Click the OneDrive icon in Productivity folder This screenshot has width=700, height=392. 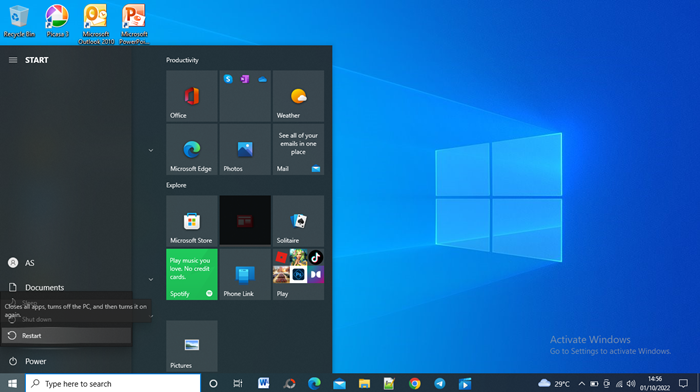click(x=262, y=79)
